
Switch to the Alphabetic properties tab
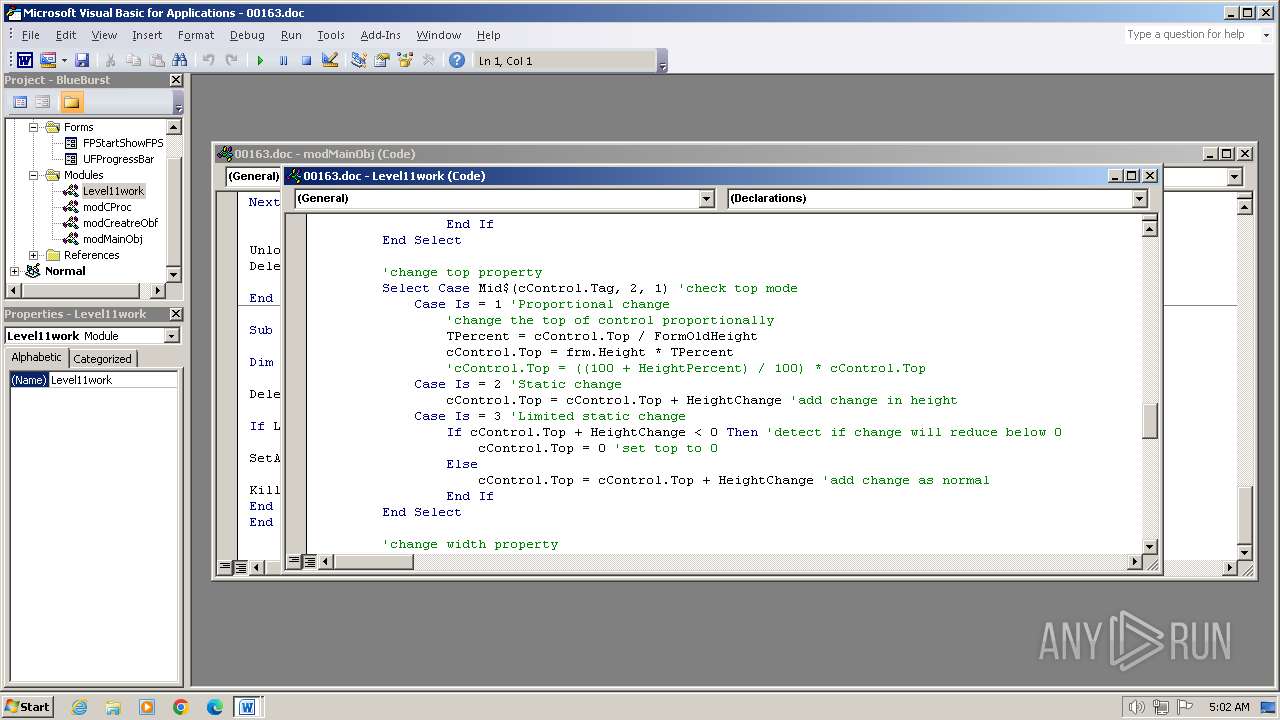(x=37, y=358)
